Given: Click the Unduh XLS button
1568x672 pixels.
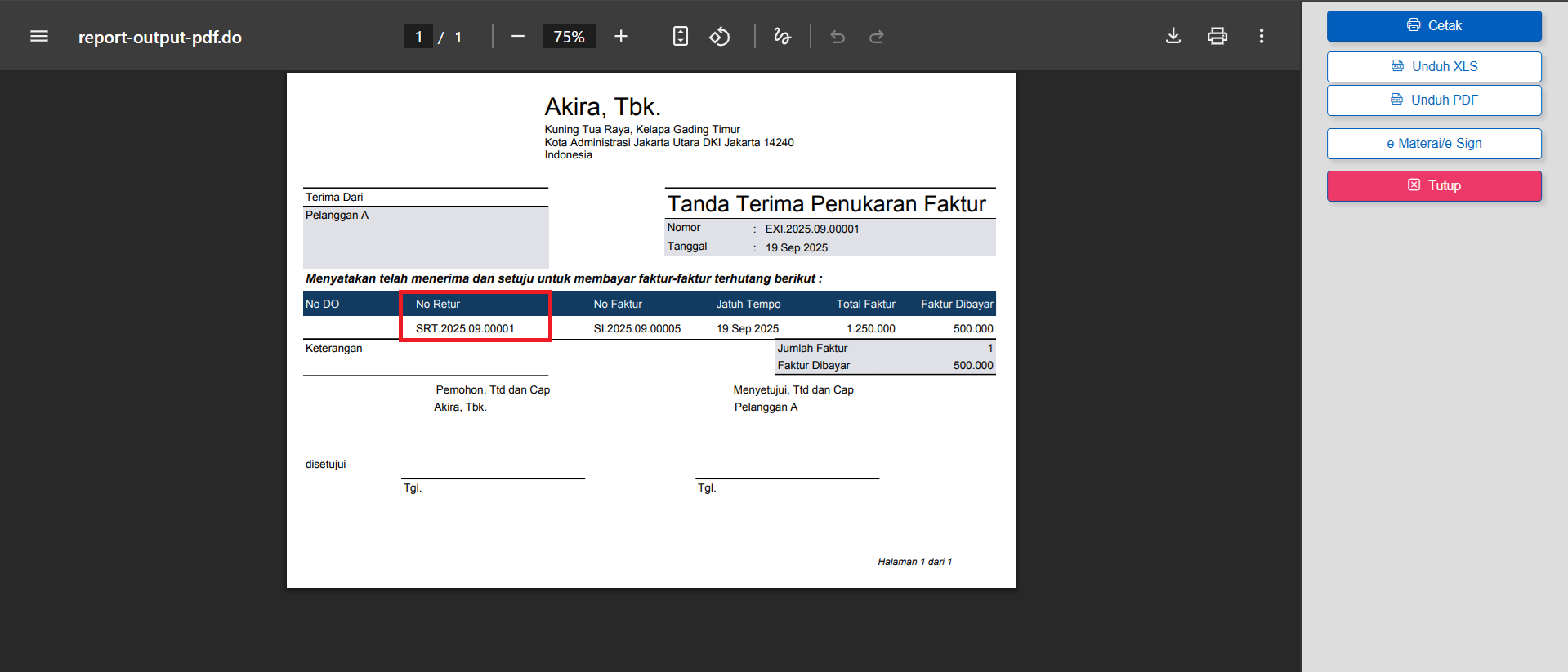Looking at the screenshot, I should click(x=1434, y=66).
